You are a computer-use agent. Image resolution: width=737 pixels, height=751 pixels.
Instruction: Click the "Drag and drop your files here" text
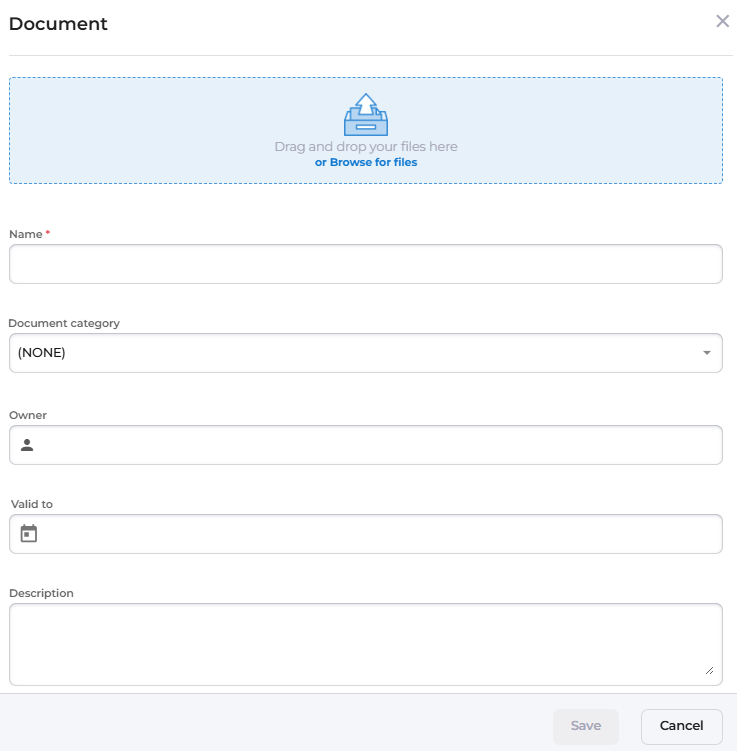coord(366,146)
